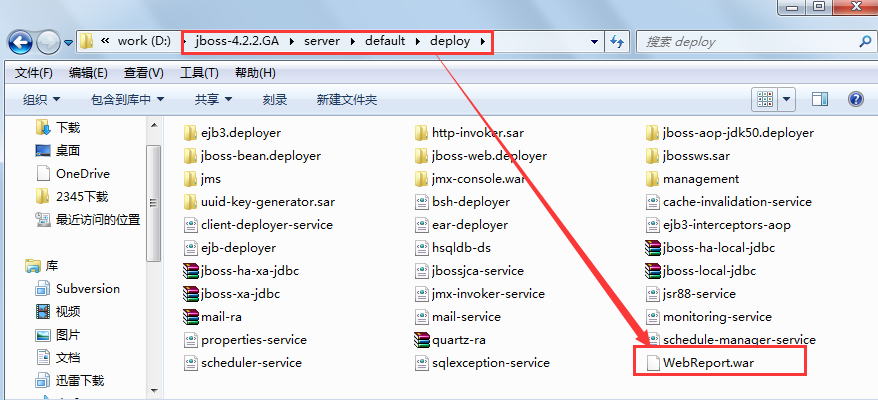878x400 pixels.
Task: Go back with the Back arrow button
Action: pos(20,41)
